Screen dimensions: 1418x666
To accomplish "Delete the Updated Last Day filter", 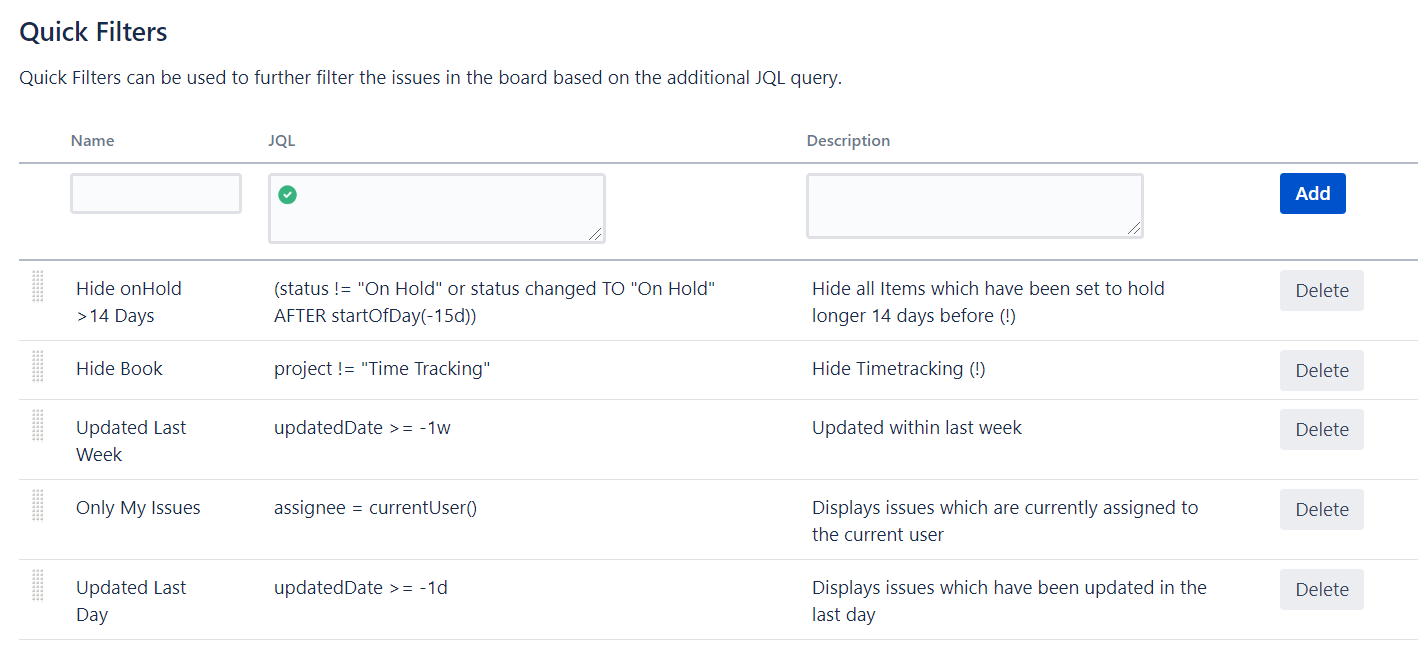I will click(x=1321, y=590).
